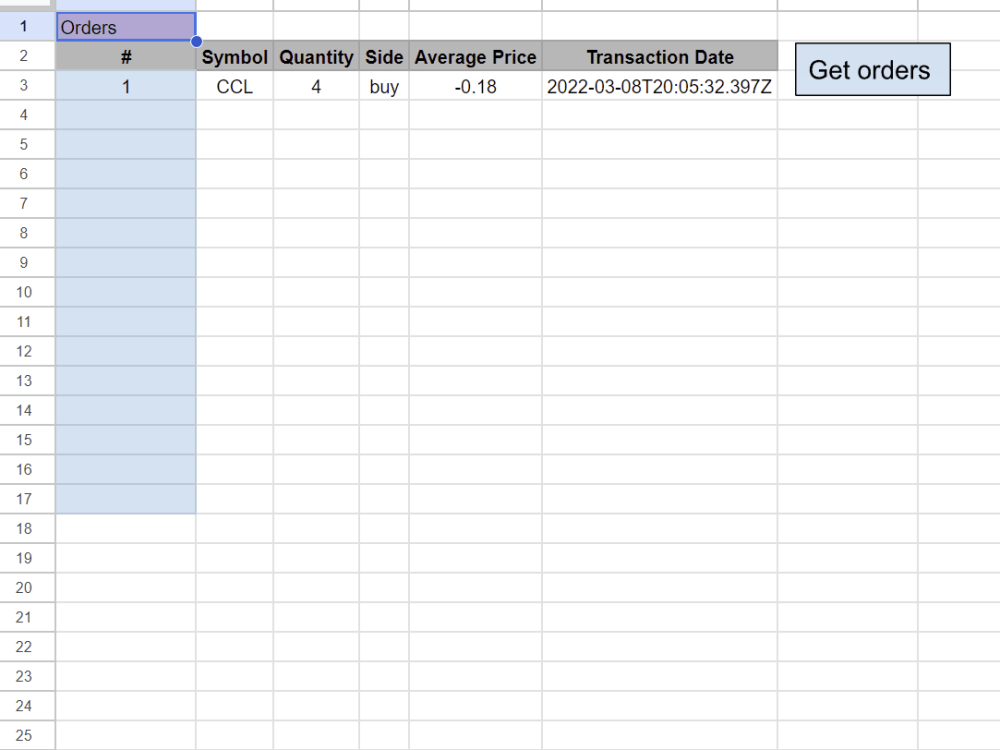Select the Transaction Date header cell

coord(660,57)
